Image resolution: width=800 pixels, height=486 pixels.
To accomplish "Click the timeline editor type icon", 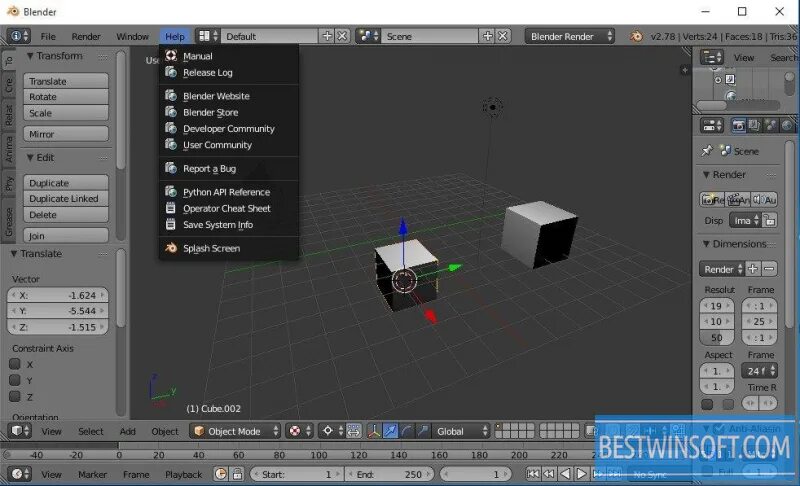I will tap(20, 474).
